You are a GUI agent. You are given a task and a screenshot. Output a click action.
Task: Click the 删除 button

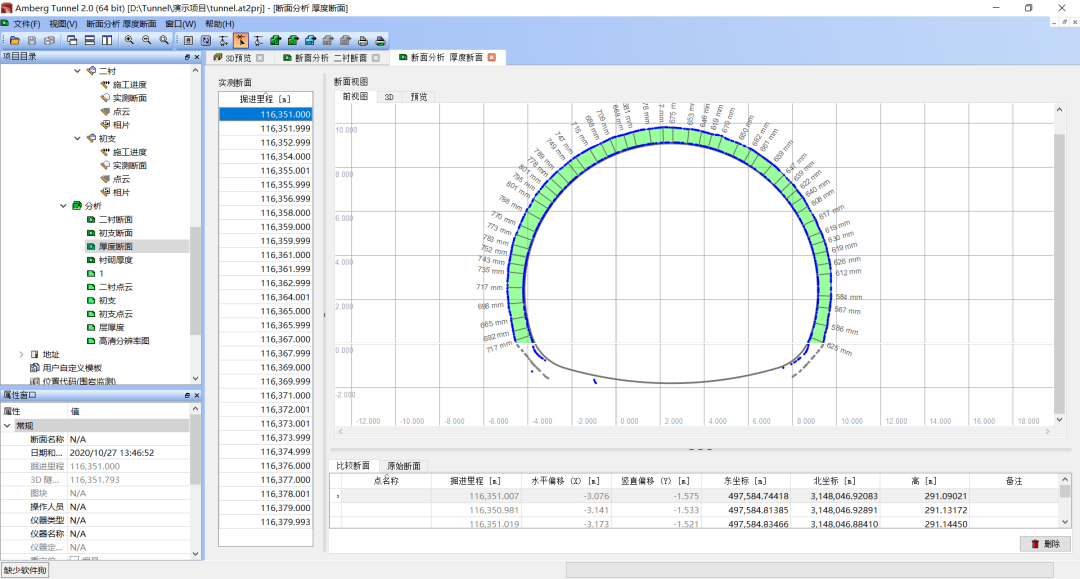[1045, 544]
